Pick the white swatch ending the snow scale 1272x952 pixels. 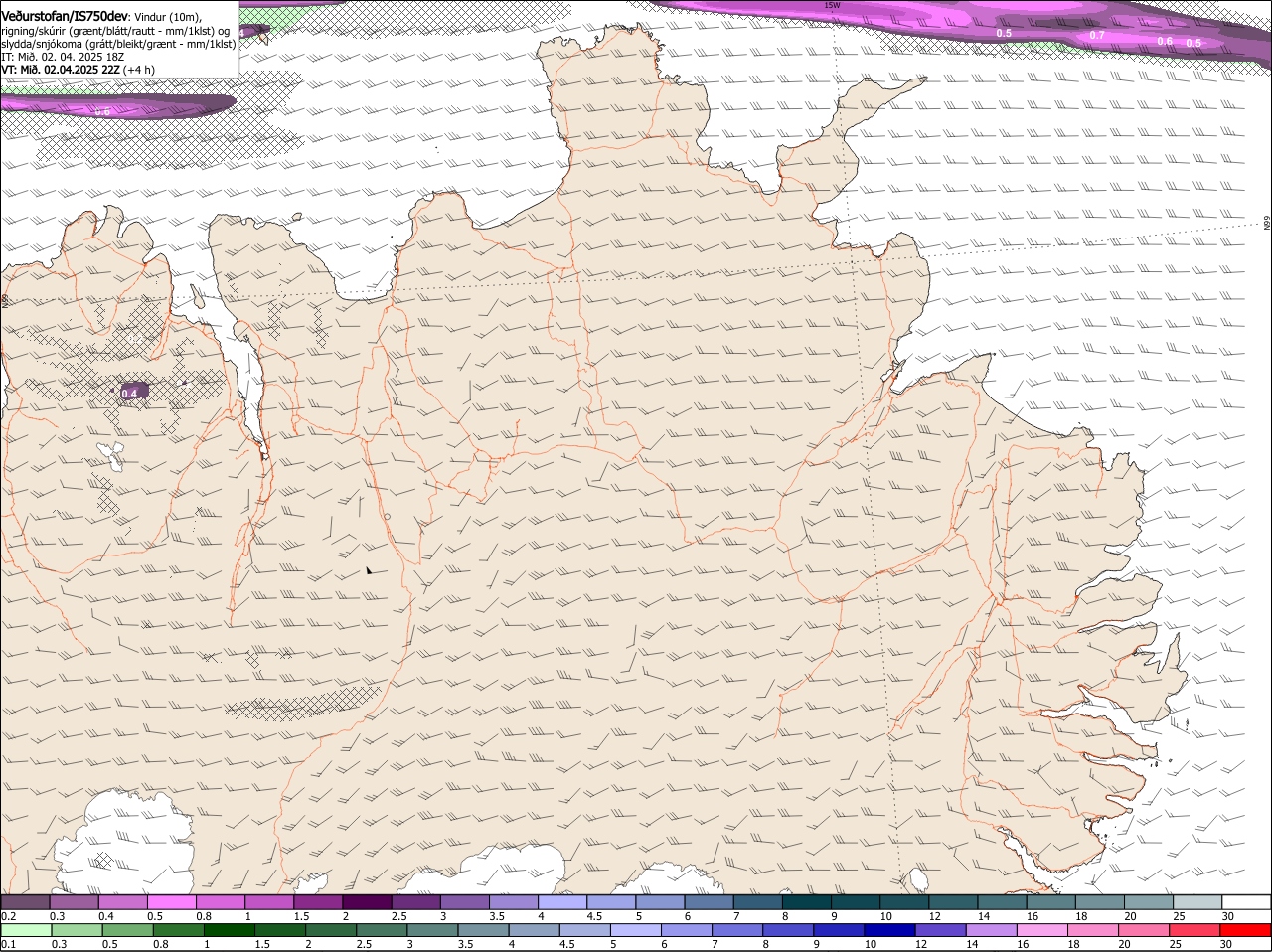1246,901
